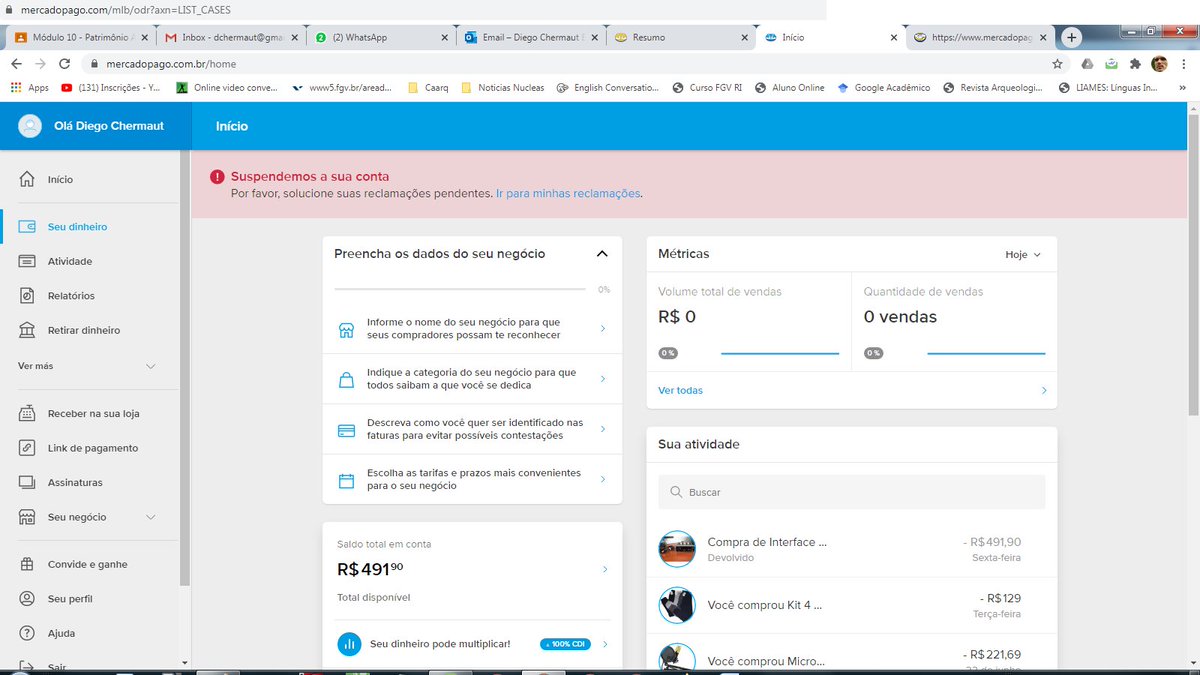
Task: Click the Ajuda question mark icon
Action: [x=28, y=633]
